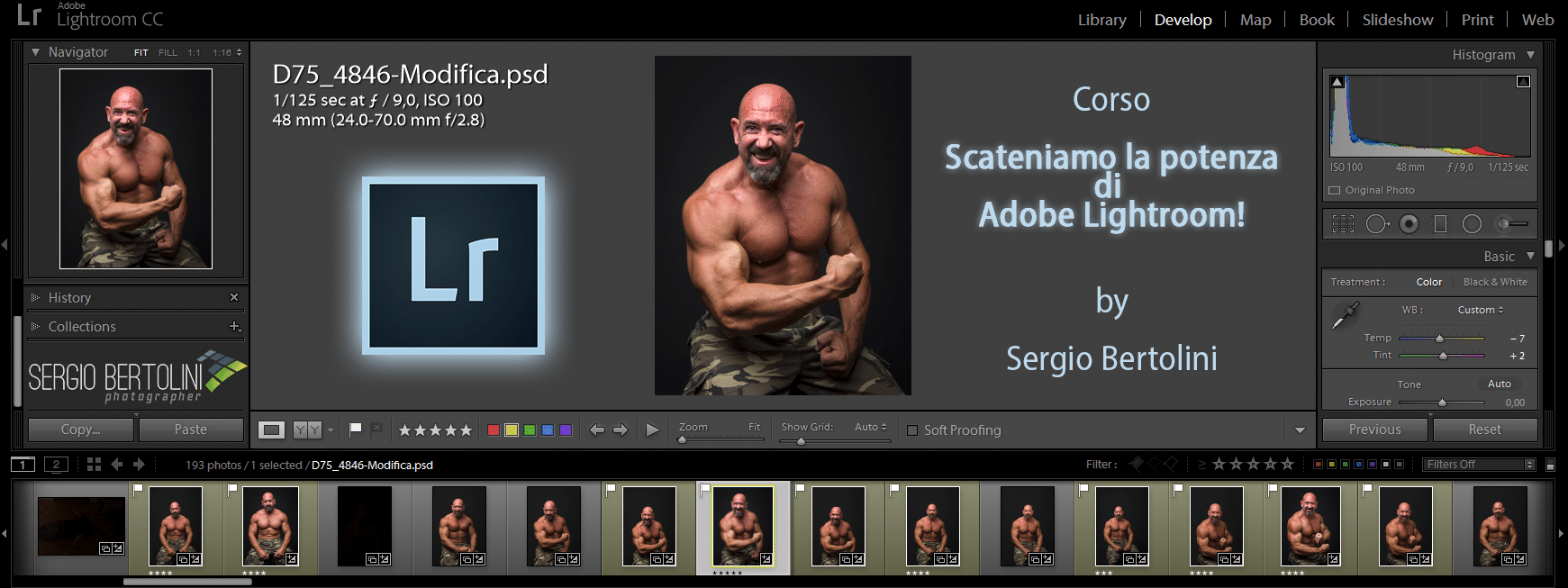Image resolution: width=1568 pixels, height=588 pixels.
Task: Open Show Grid Auto dropdown
Action: coord(871,427)
